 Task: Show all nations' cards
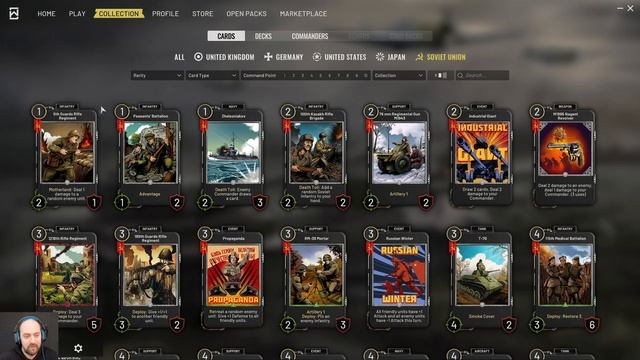click(x=179, y=57)
